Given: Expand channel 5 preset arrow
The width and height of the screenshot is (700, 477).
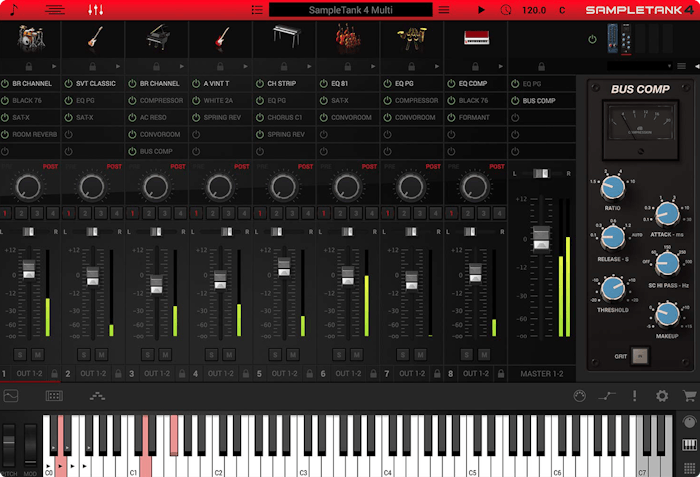Looking at the screenshot, I should pos(309,67).
